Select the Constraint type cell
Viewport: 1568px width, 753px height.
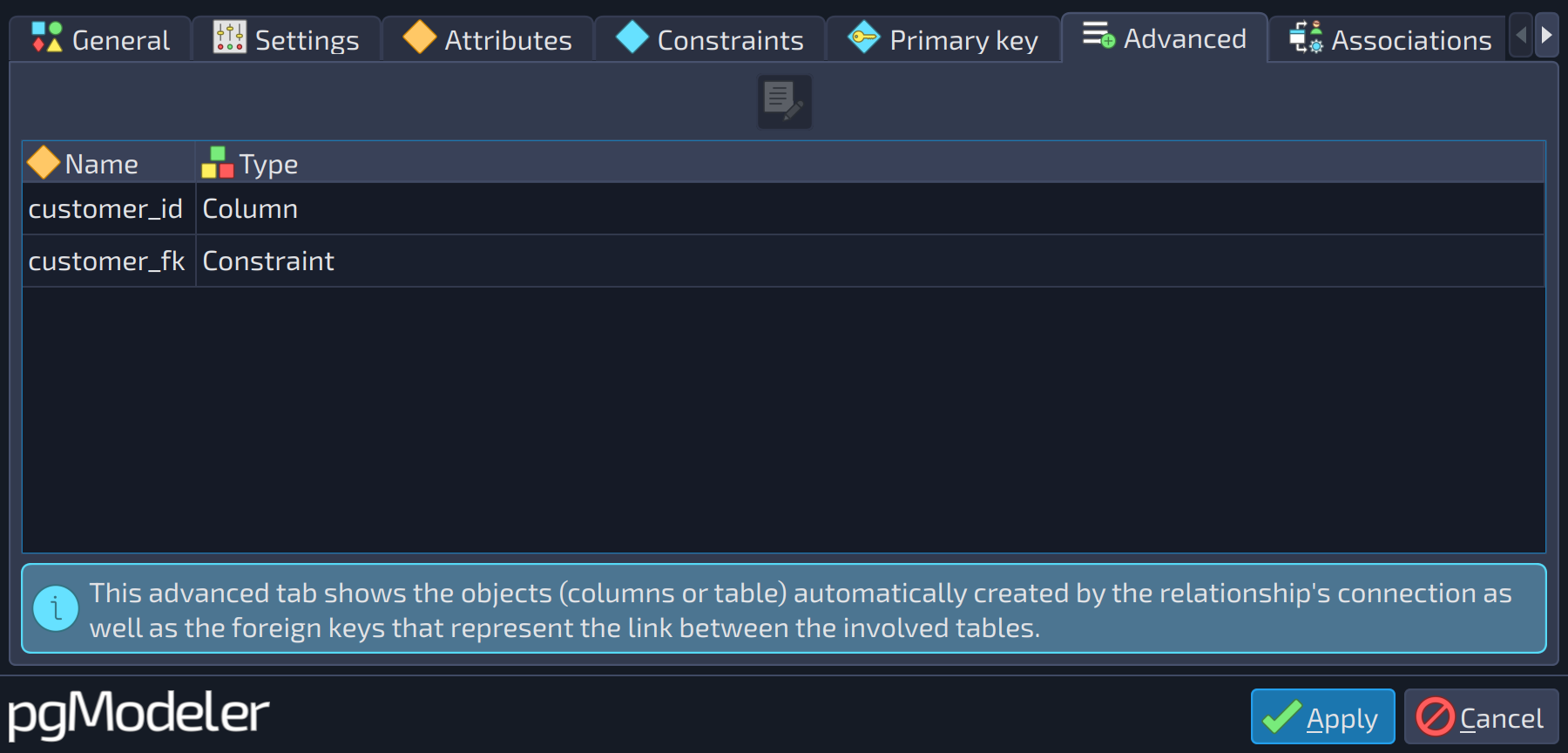pyautogui.click(x=870, y=261)
